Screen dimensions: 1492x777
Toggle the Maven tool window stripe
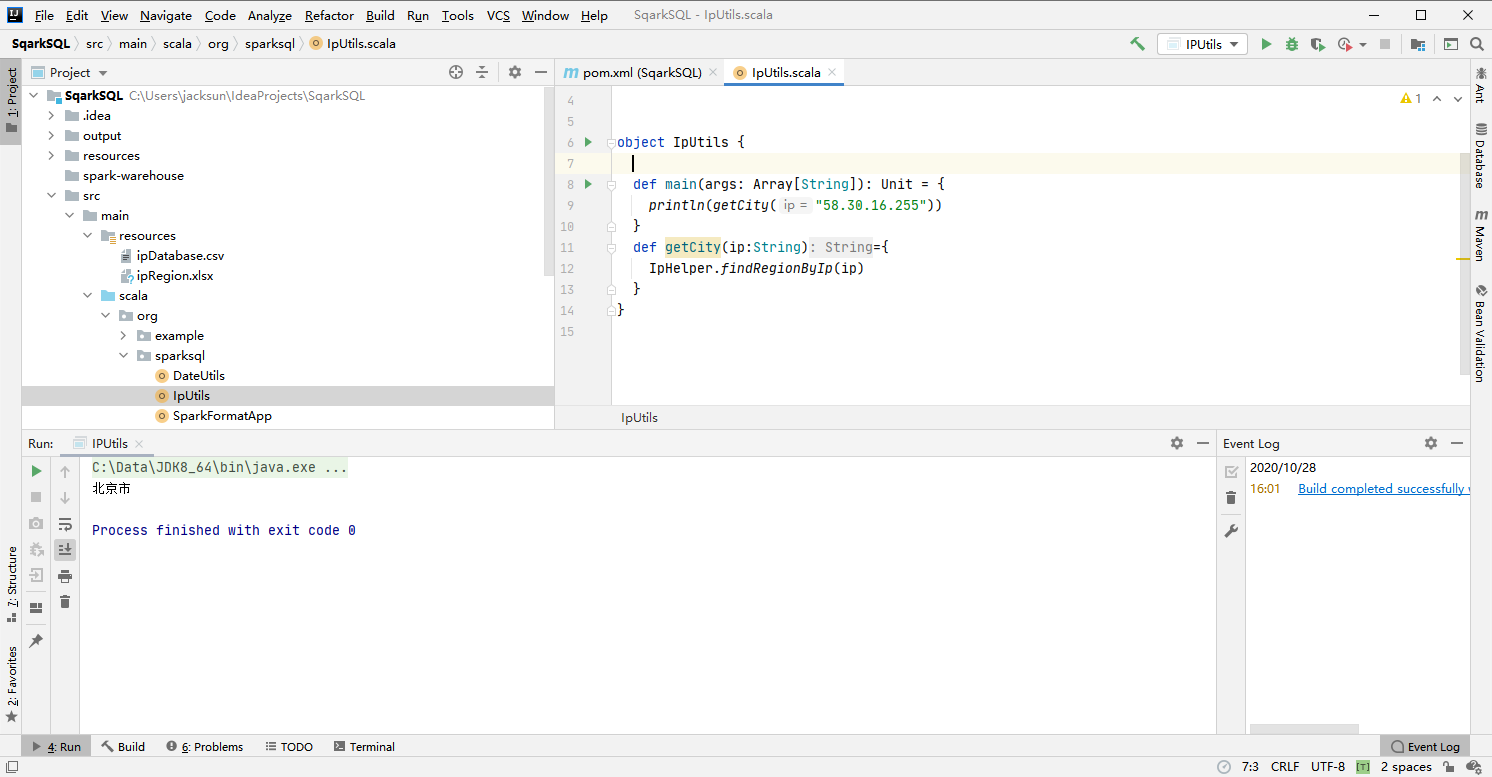coord(1480,236)
